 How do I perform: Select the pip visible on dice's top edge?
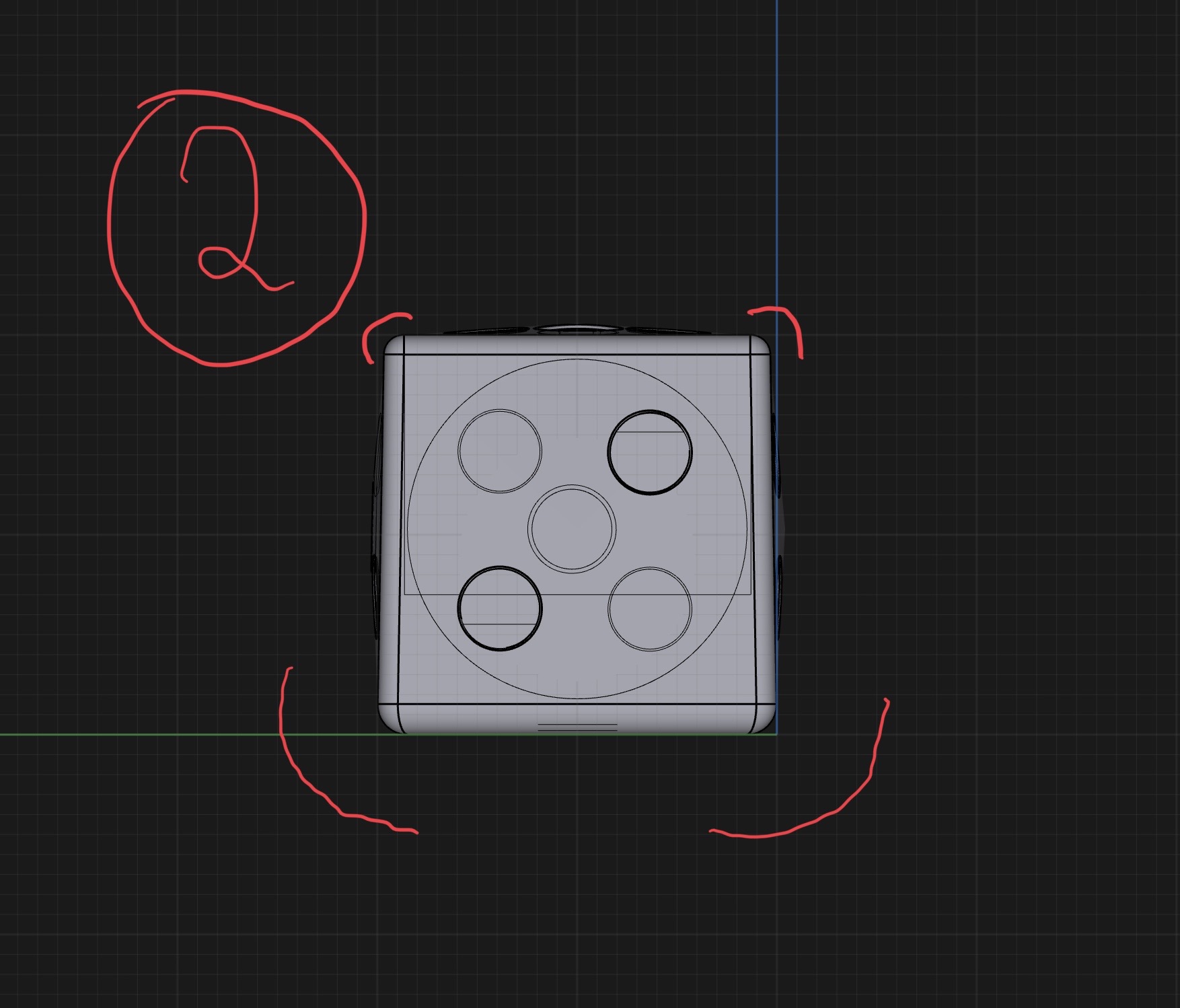[x=579, y=329]
